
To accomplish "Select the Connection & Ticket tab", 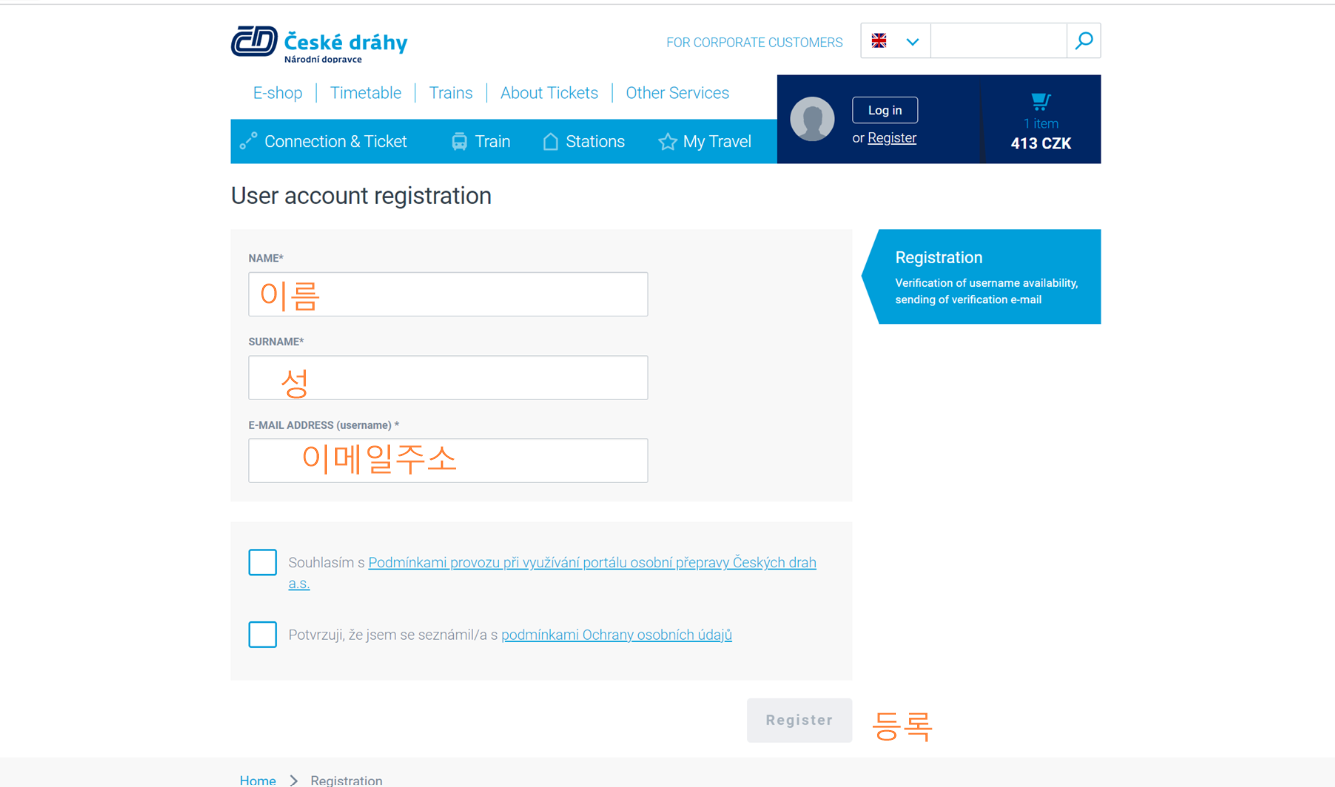I will (323, 142).
